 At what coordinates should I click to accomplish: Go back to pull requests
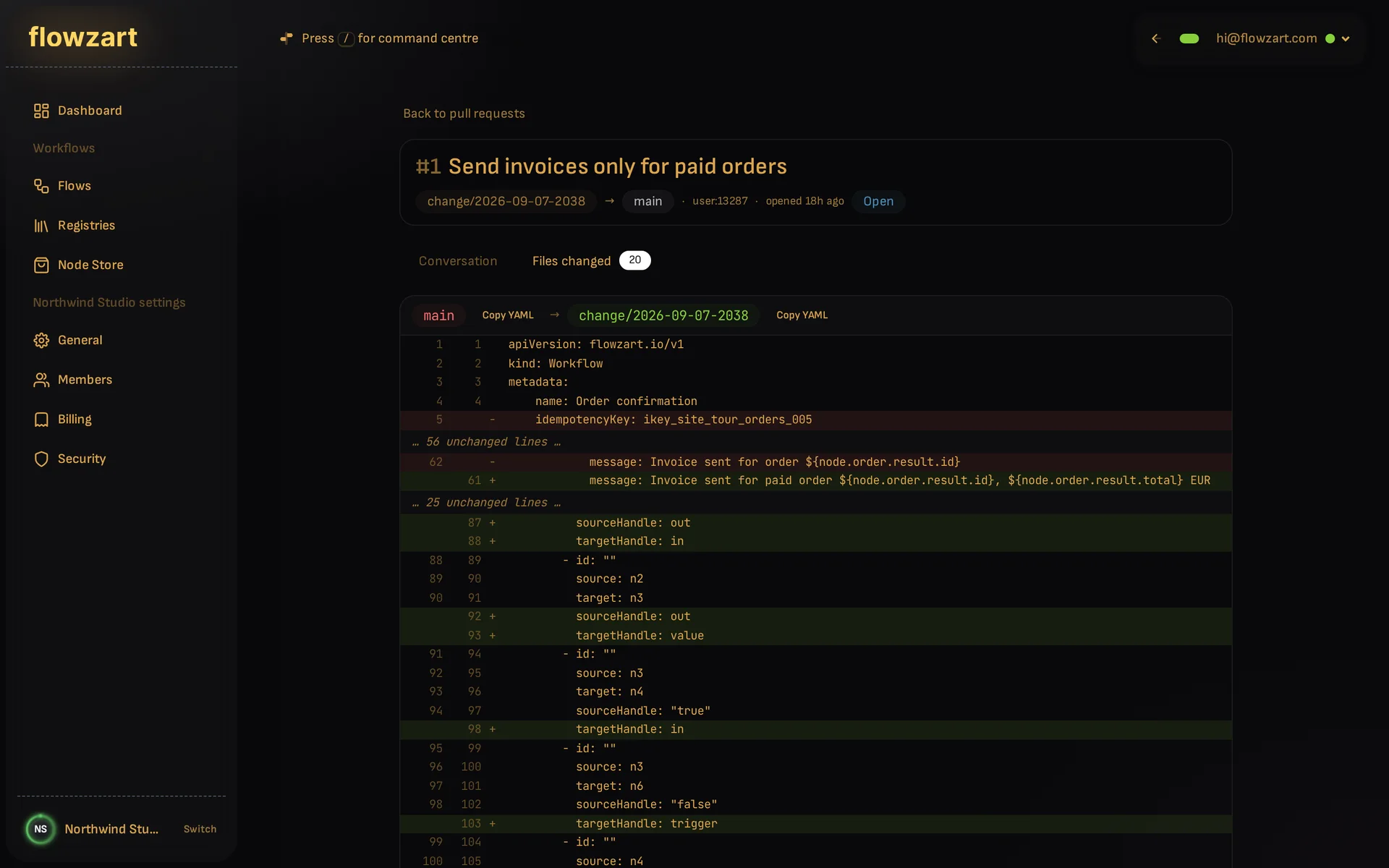tap(464, 114)
